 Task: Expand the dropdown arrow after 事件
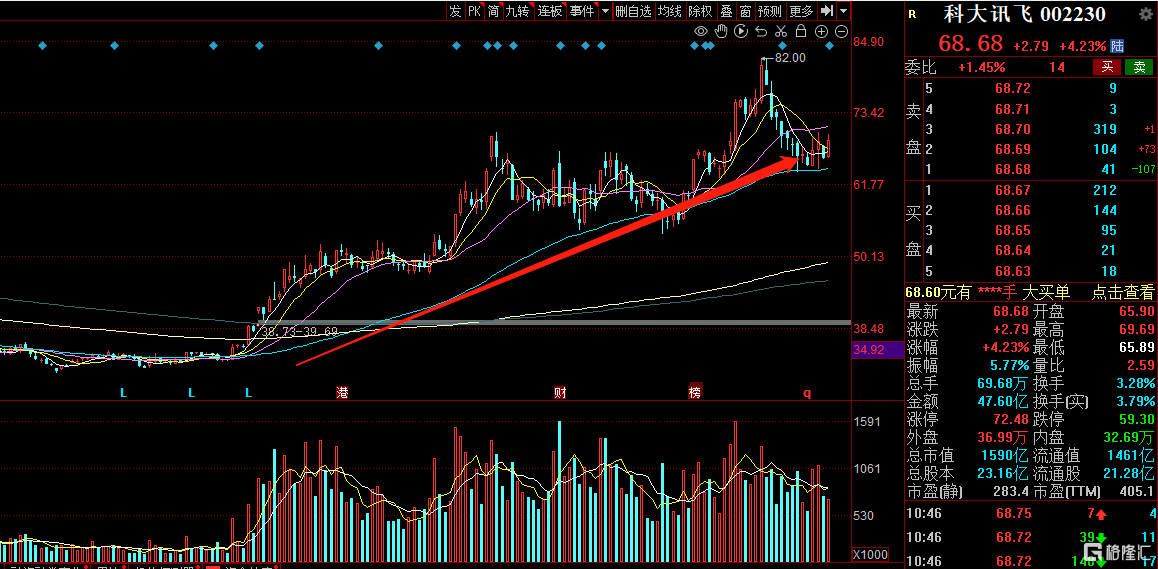pyautogui.click(x=606, y=11)
